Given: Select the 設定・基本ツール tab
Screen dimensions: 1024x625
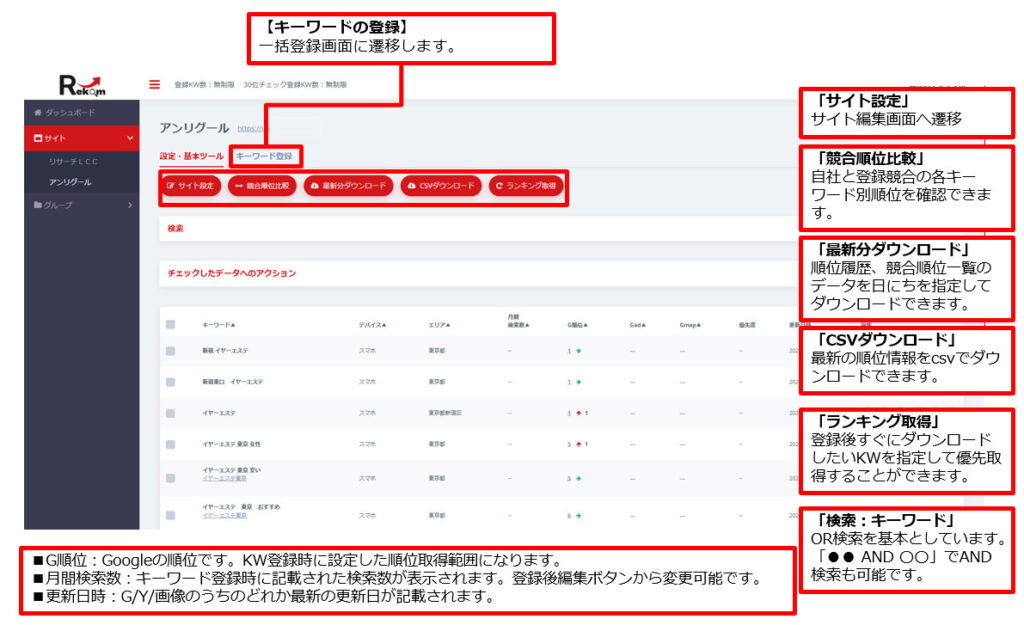Looking at the screenshot, I should 192,156.
